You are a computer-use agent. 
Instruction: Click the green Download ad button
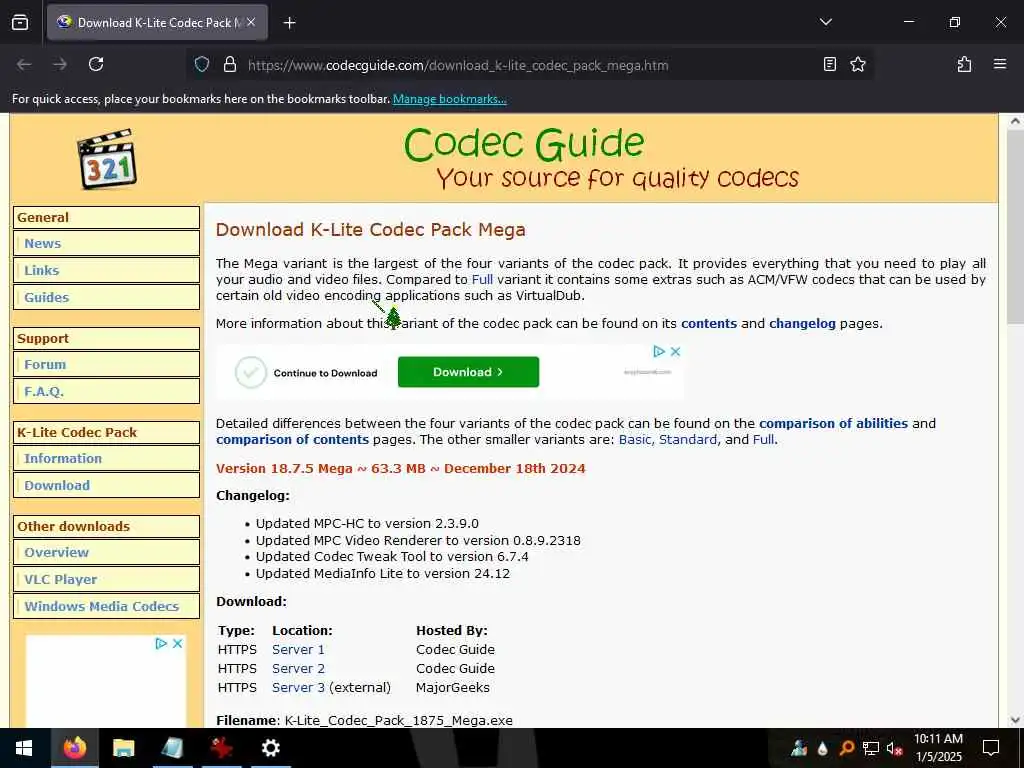pyautogui.click(x=468, y=372)
